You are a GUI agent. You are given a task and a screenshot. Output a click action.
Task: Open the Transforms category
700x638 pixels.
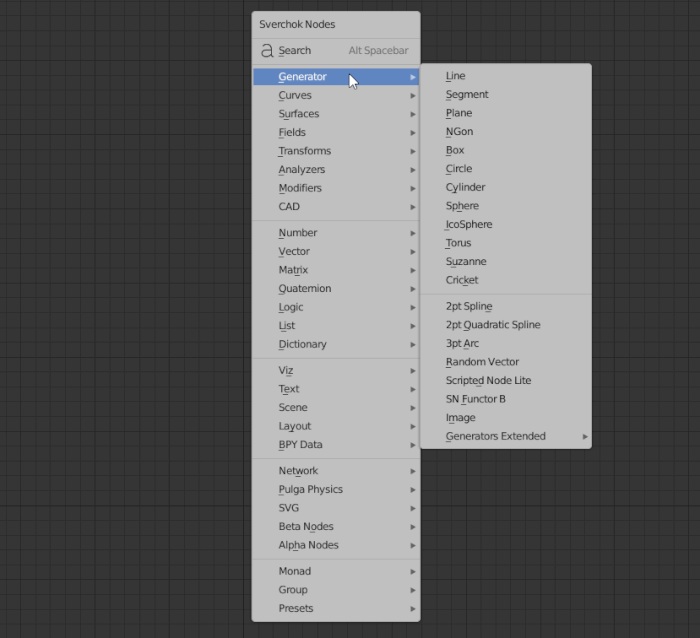point(336,151)
